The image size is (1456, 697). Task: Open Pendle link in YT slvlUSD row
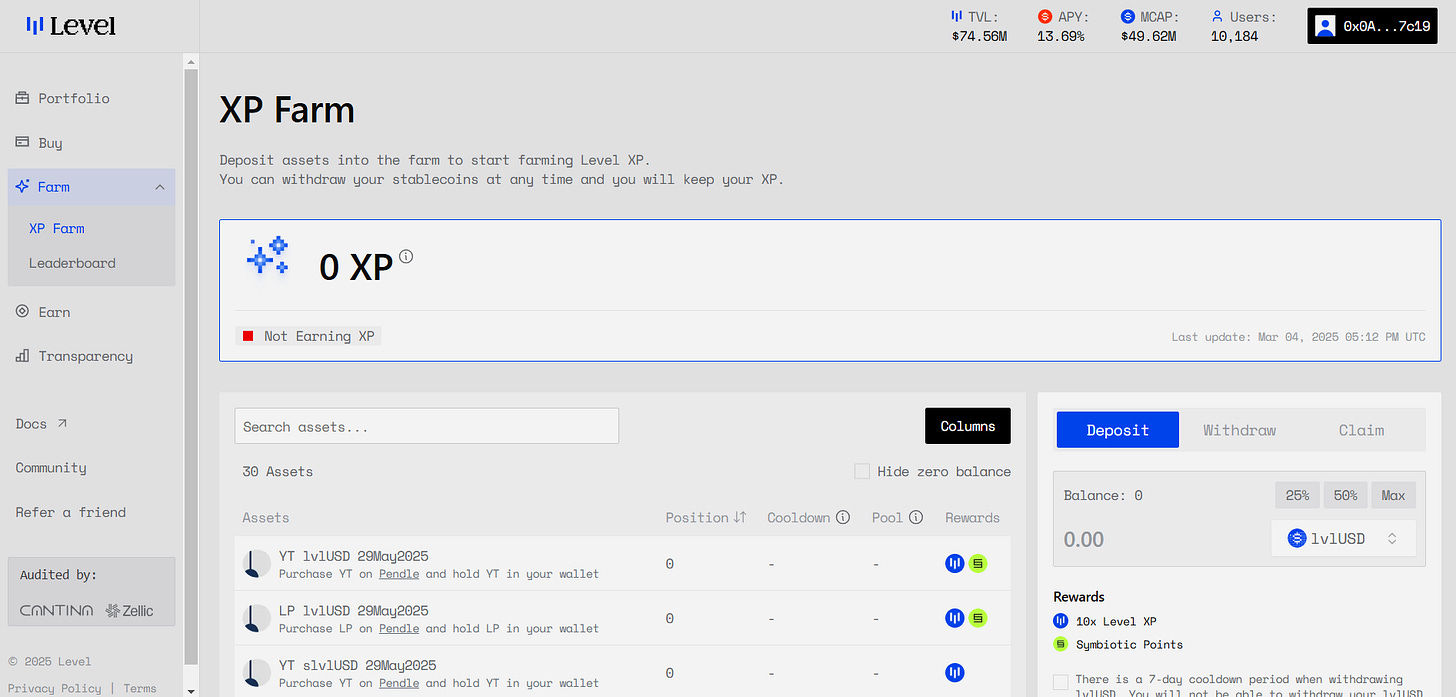tap(399, 683)
